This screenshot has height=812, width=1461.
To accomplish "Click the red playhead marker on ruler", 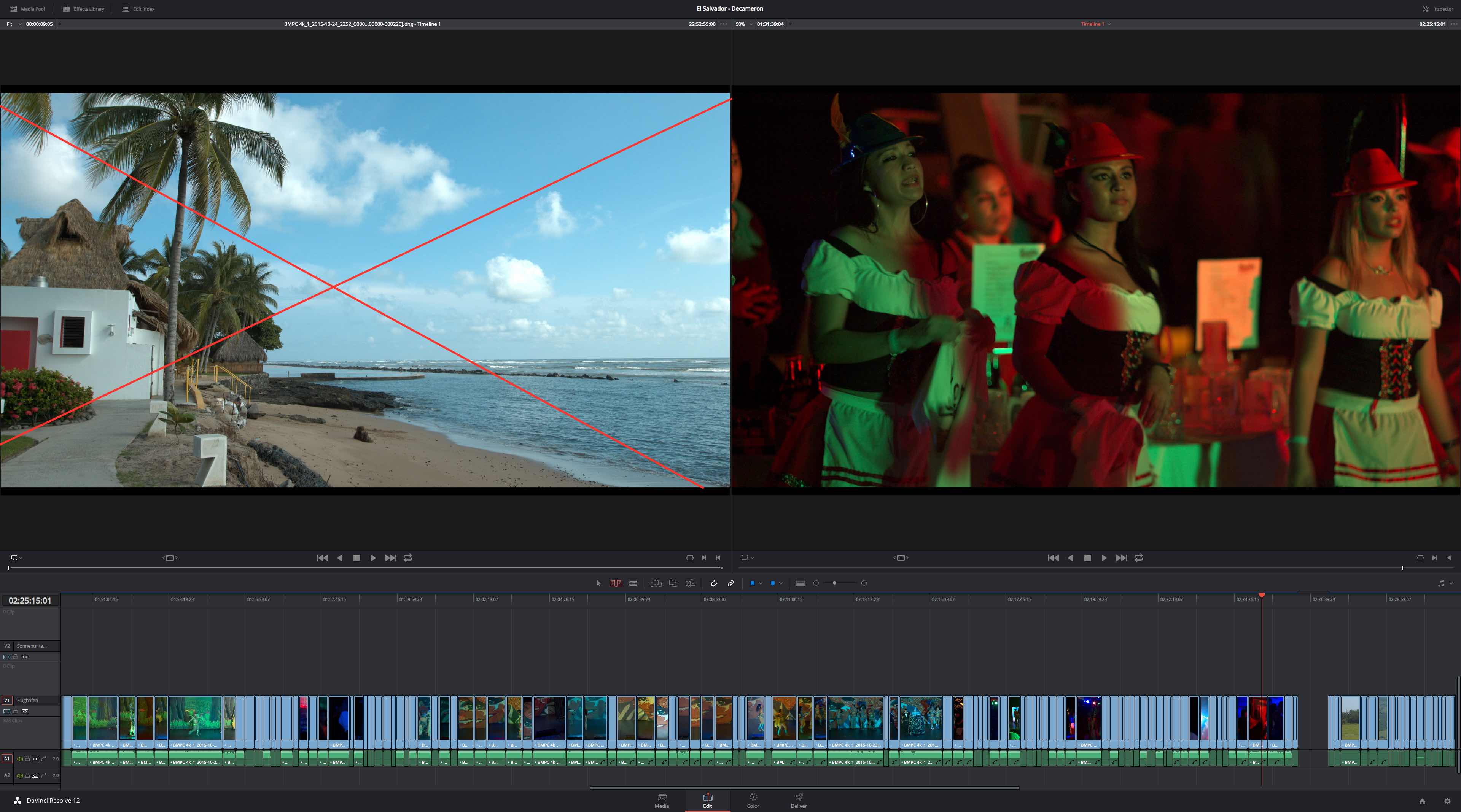I will tap(1262, 595).
